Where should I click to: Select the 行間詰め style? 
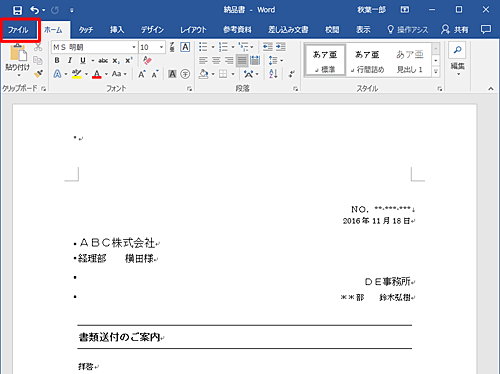pyautogui.click(x=367, y=60)
